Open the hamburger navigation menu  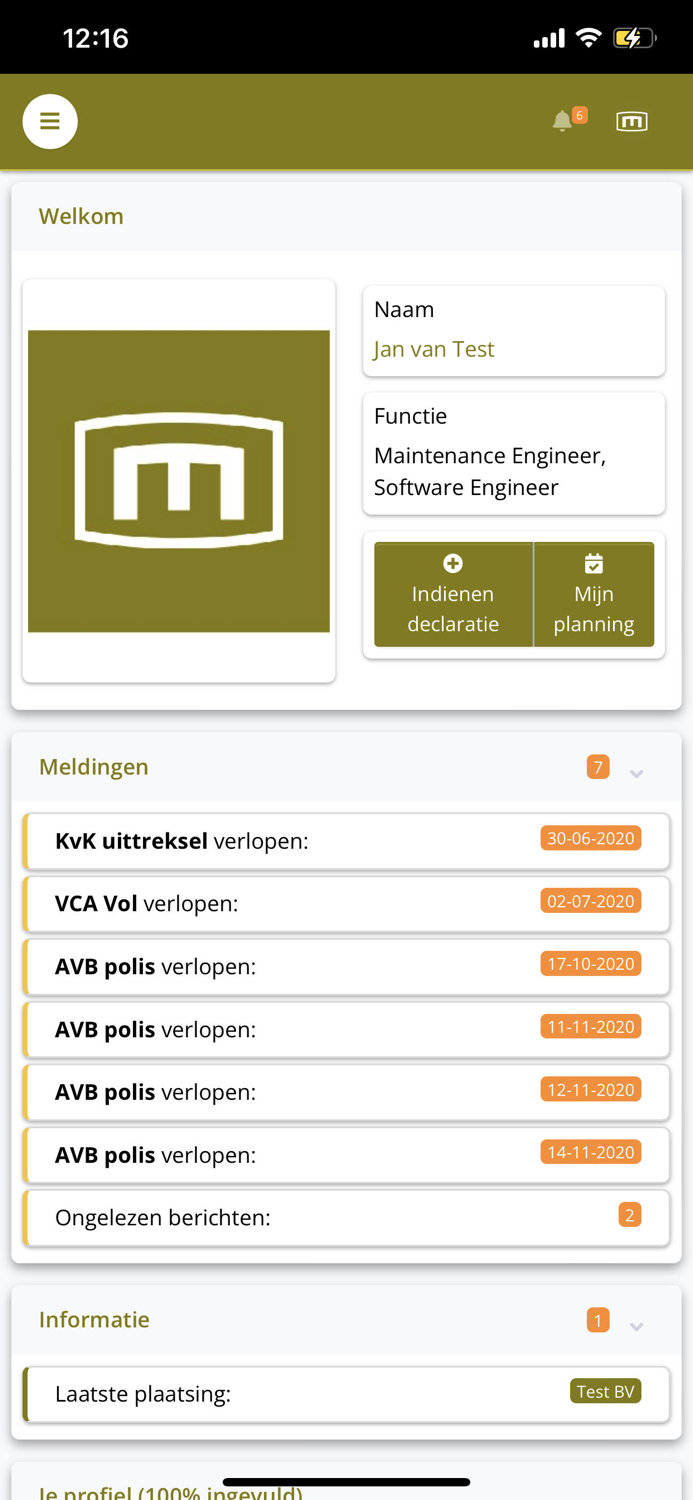point(49,121)
